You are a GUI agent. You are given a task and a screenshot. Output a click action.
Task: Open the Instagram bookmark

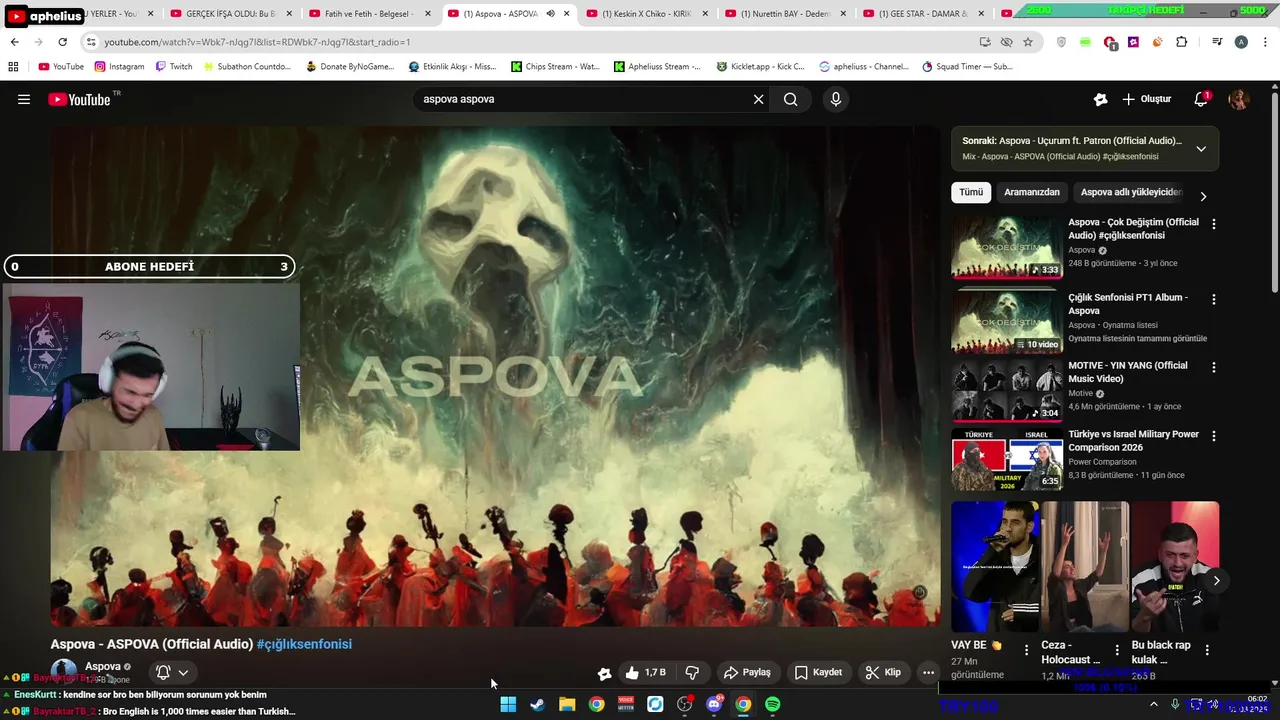[119, 66]
